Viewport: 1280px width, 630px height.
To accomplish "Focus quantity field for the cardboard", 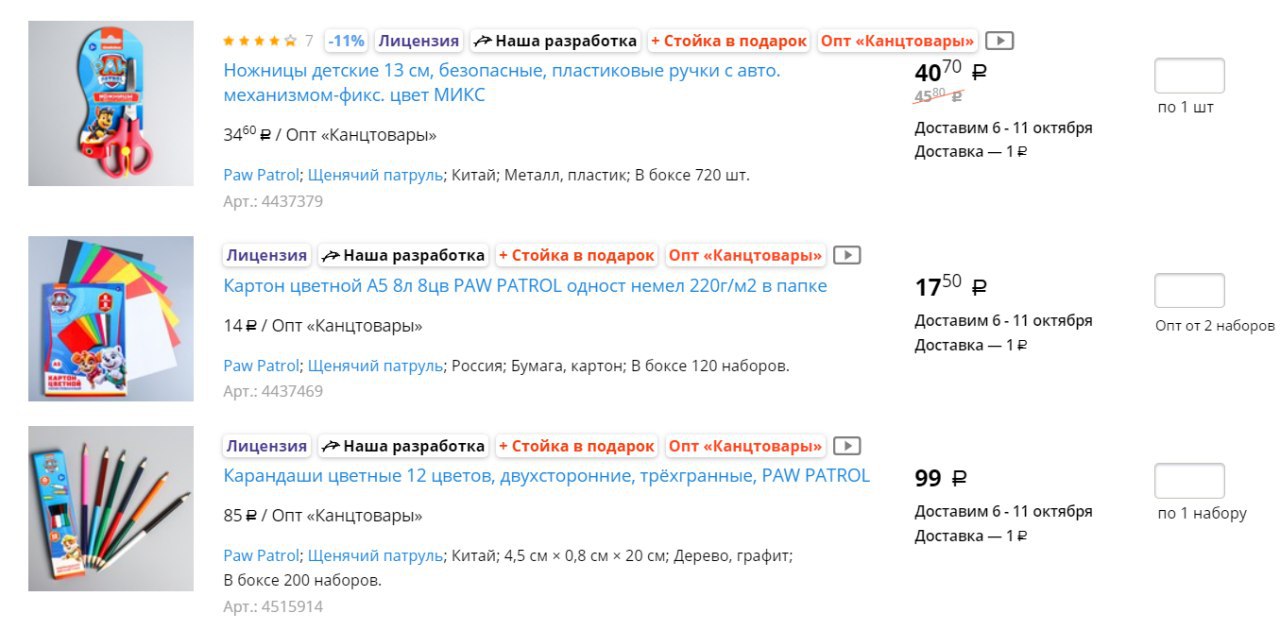I will pos(1189,291).
